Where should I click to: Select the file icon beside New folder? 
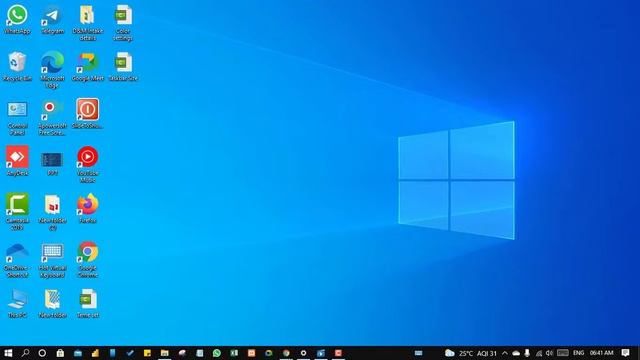pos(87,304)
